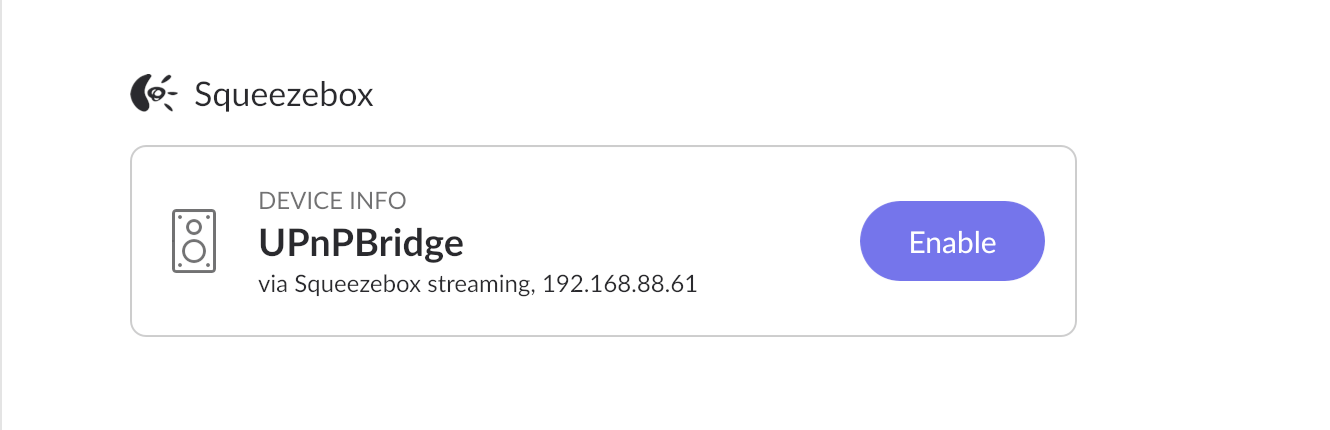1330x430 pixels.
Task: Click the rays of the Squeezebox logo
Action: (171, 92)
